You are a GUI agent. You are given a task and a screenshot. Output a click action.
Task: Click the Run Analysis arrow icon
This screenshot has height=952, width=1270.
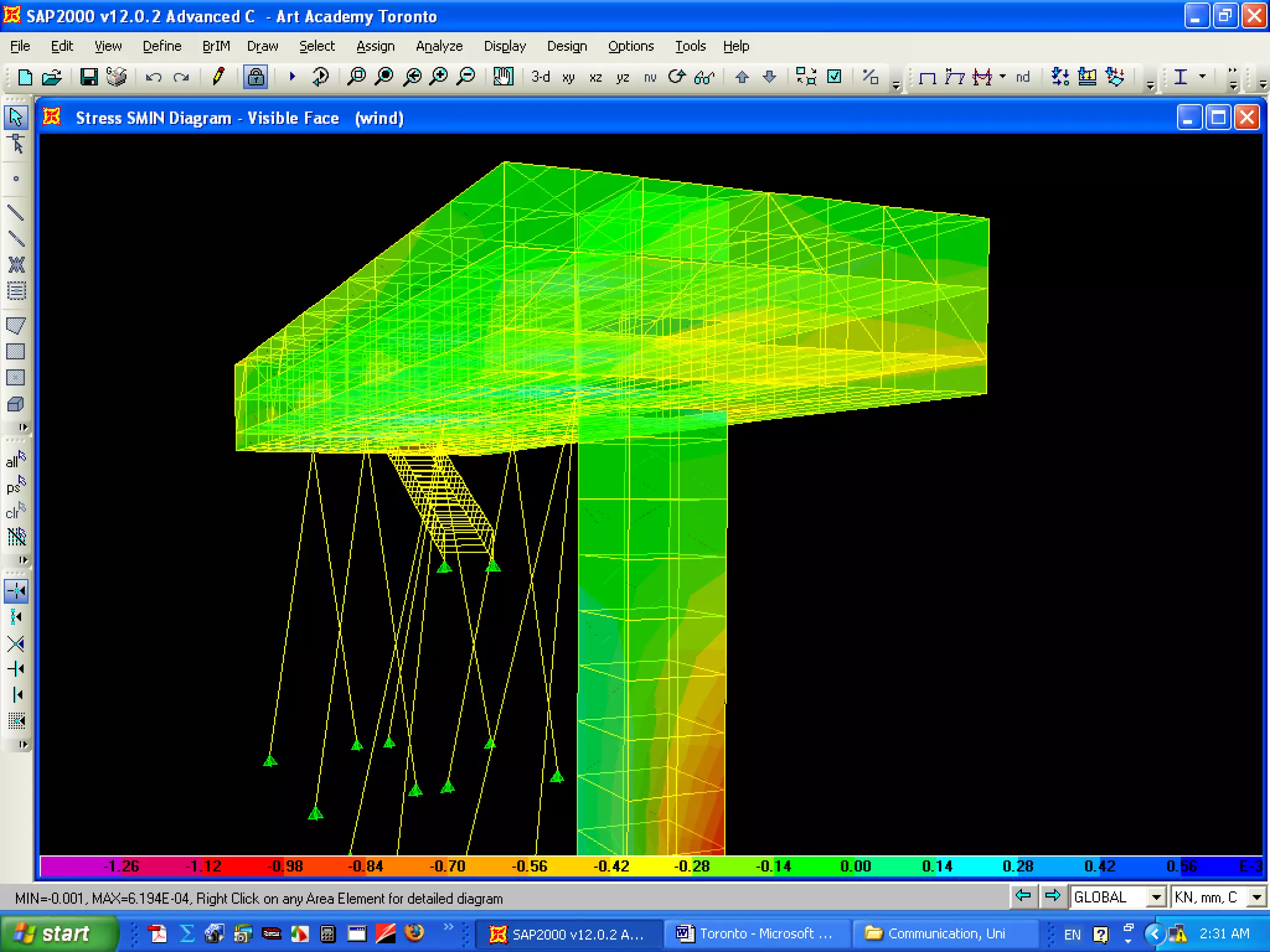[x=292, y=77]
